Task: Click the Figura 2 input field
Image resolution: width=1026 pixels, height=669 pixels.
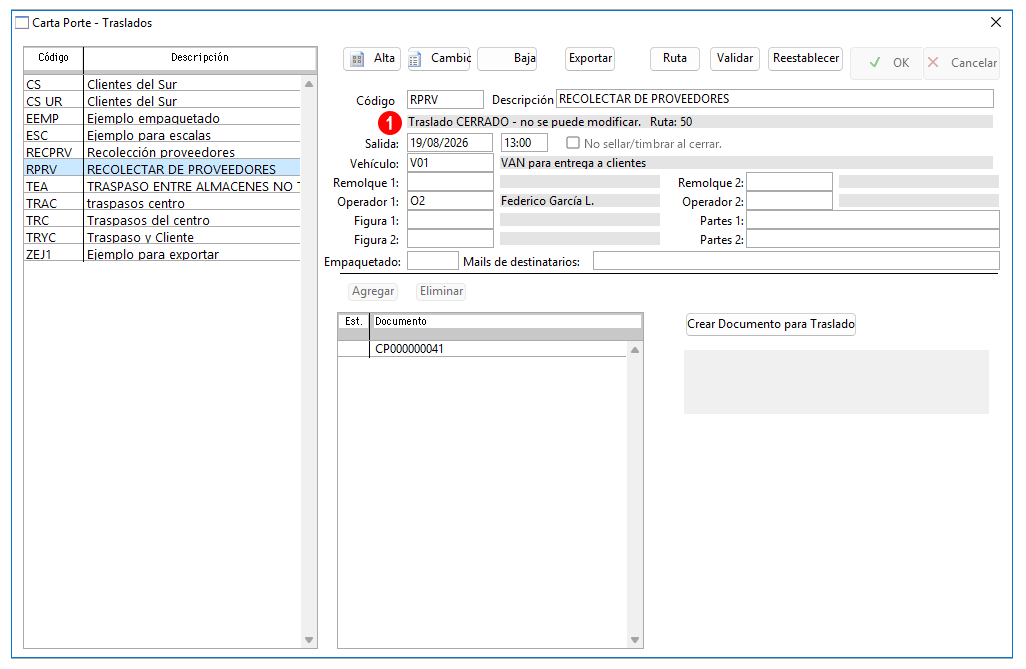Action: pos(450,239)
